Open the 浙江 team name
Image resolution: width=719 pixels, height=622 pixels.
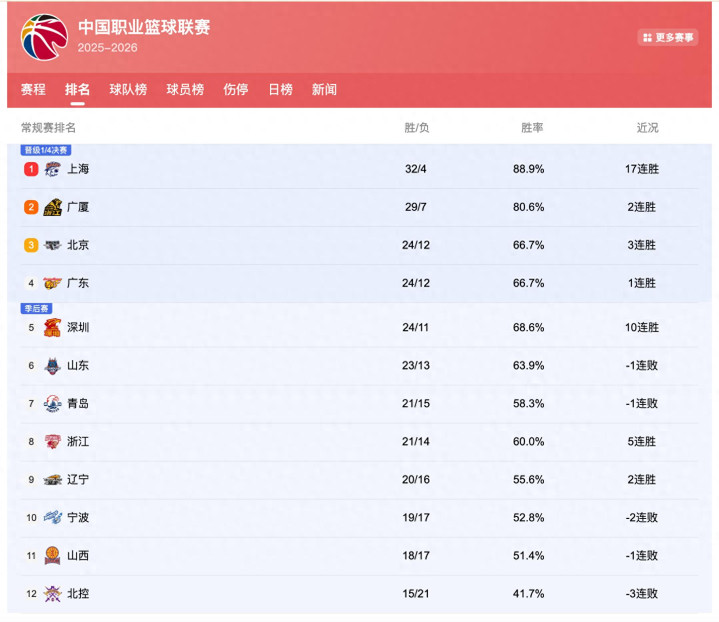pyautogui.click(x=78, y=442)
